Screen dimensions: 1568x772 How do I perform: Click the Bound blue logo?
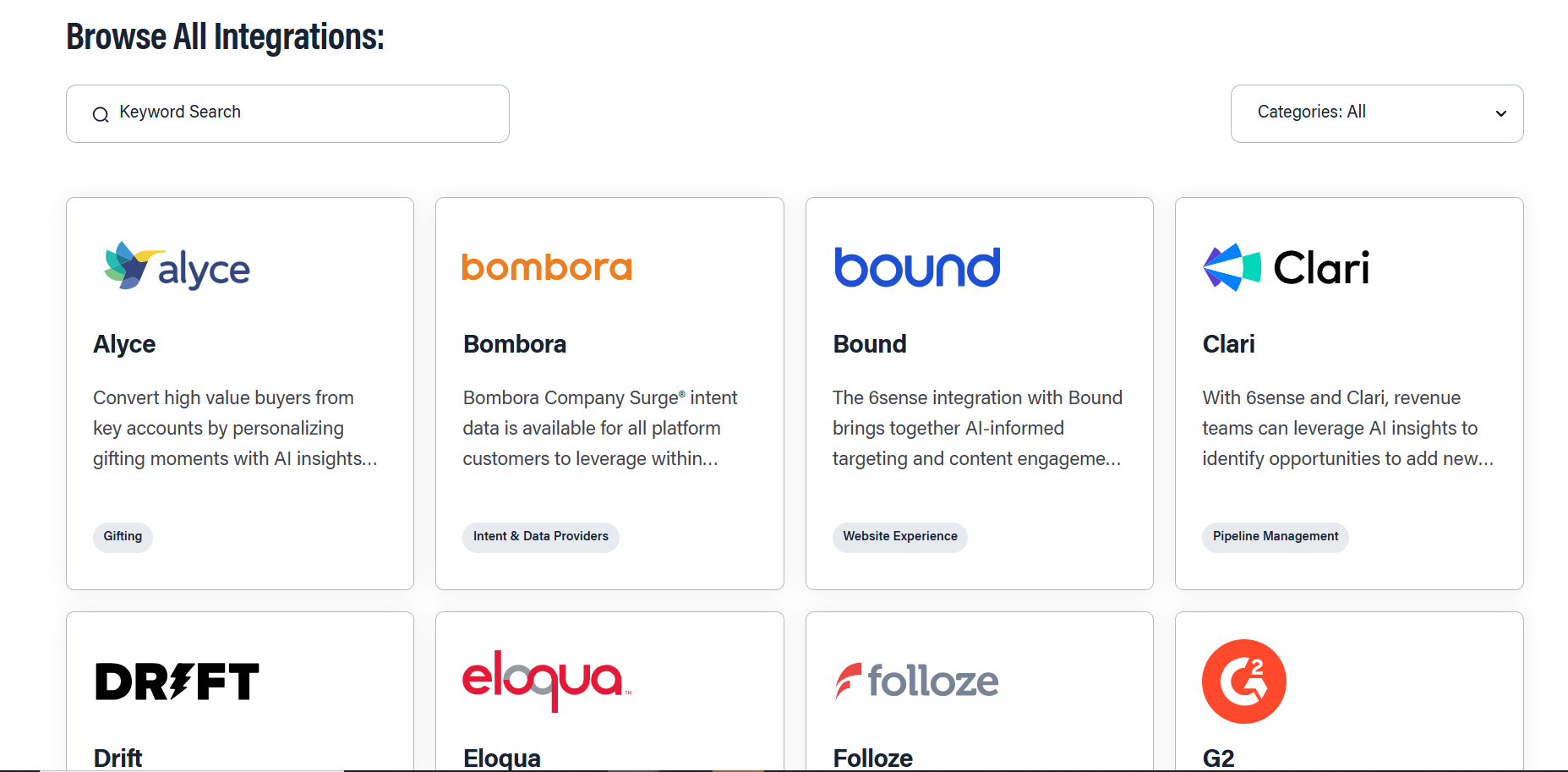(x=917, y=267)
